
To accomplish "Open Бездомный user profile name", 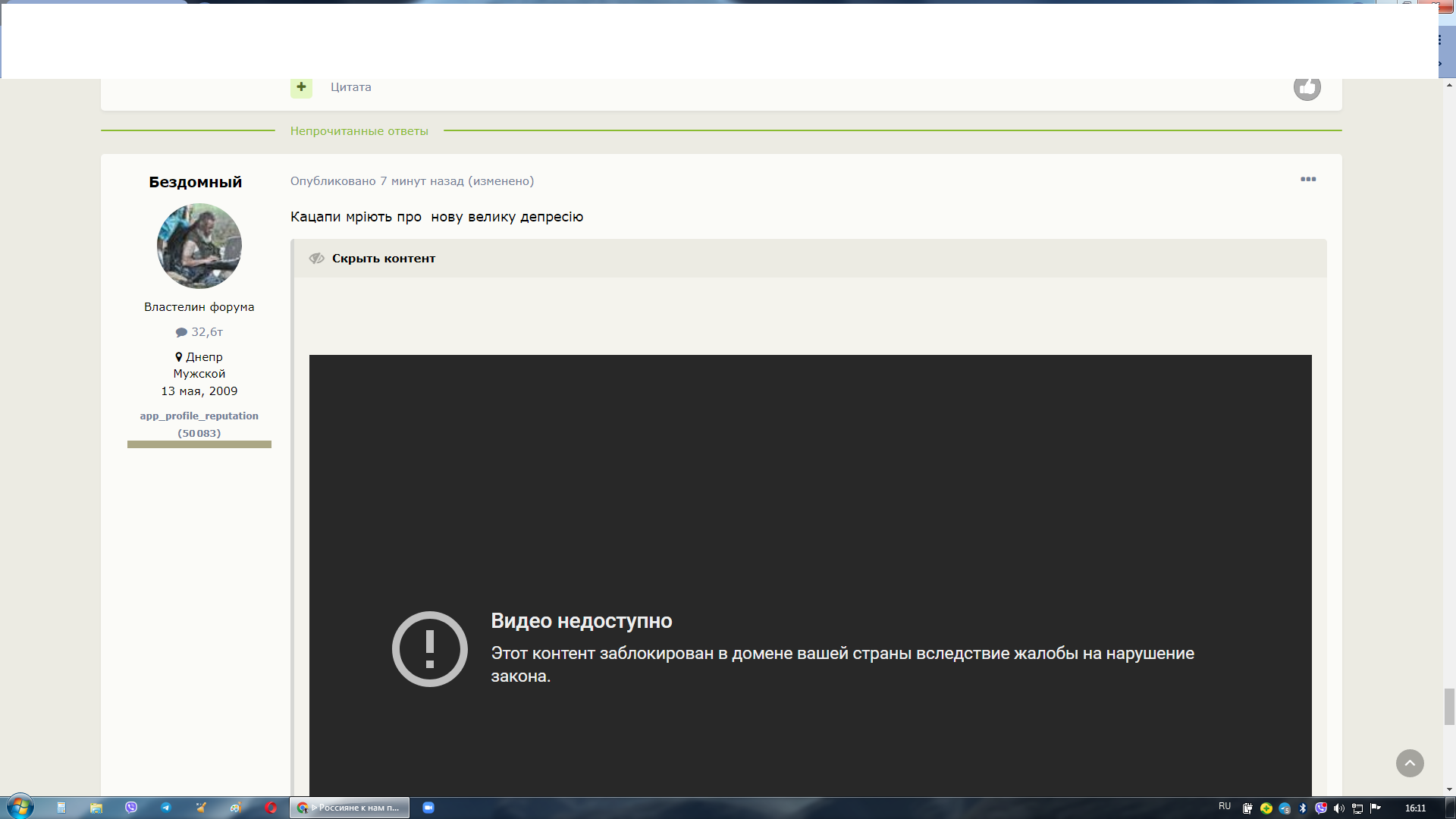I will [195, 182].
